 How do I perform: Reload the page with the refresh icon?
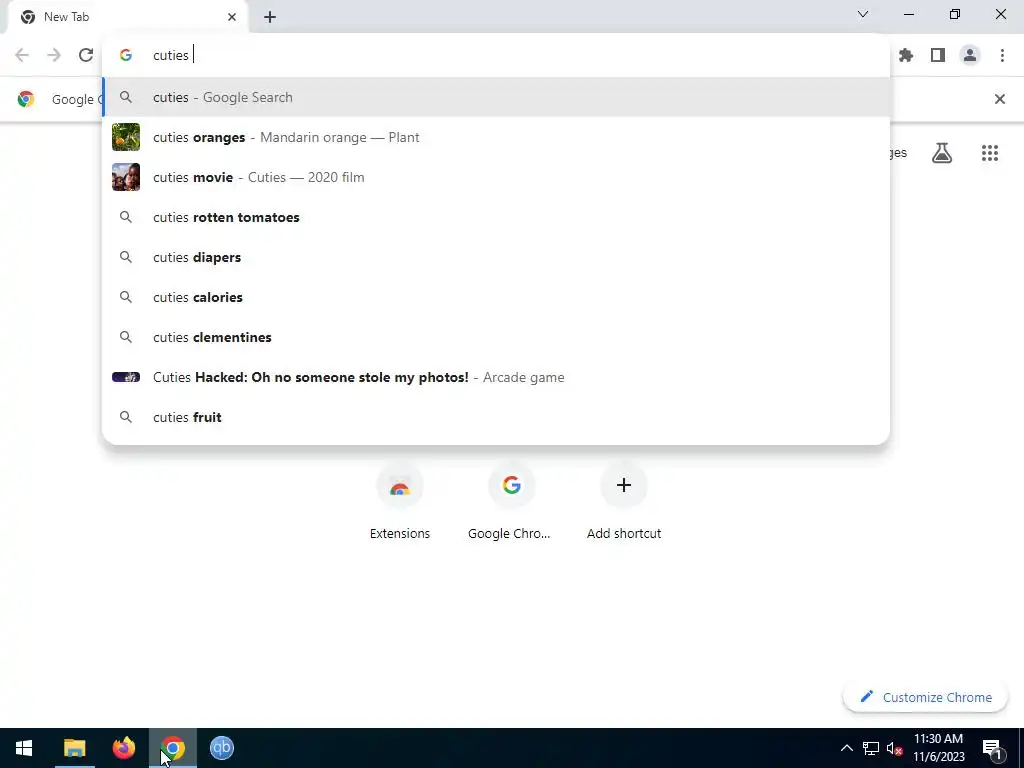[x=86, y=55]
